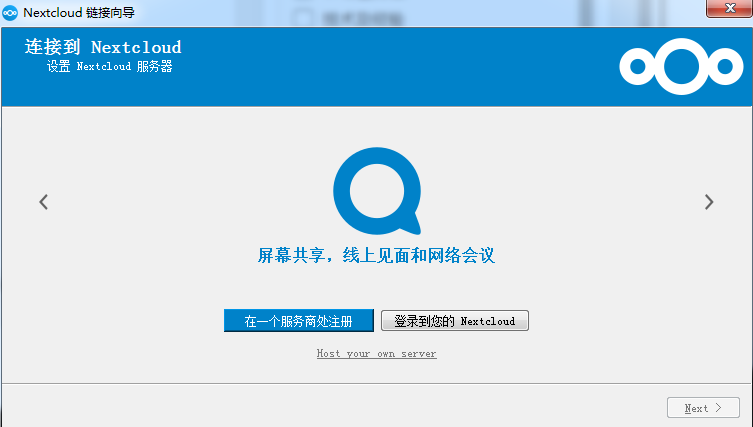
Task: Click the 设置 Nextcloud 服务器 subtitle
Action: pos(109,66)
